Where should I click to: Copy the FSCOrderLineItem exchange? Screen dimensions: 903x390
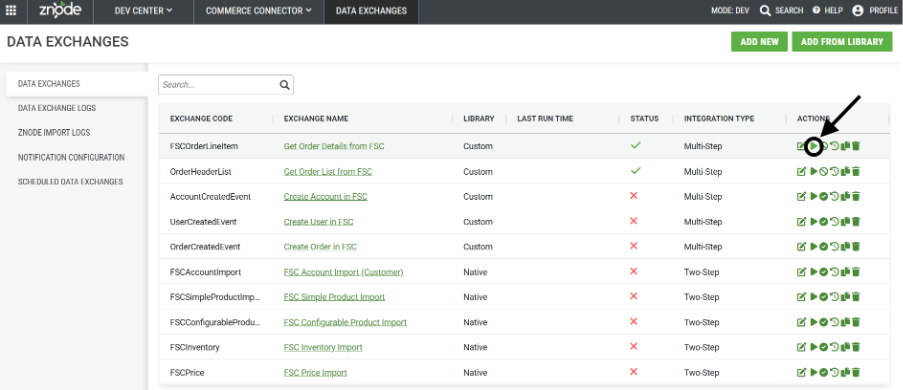(x=845, y=146)
